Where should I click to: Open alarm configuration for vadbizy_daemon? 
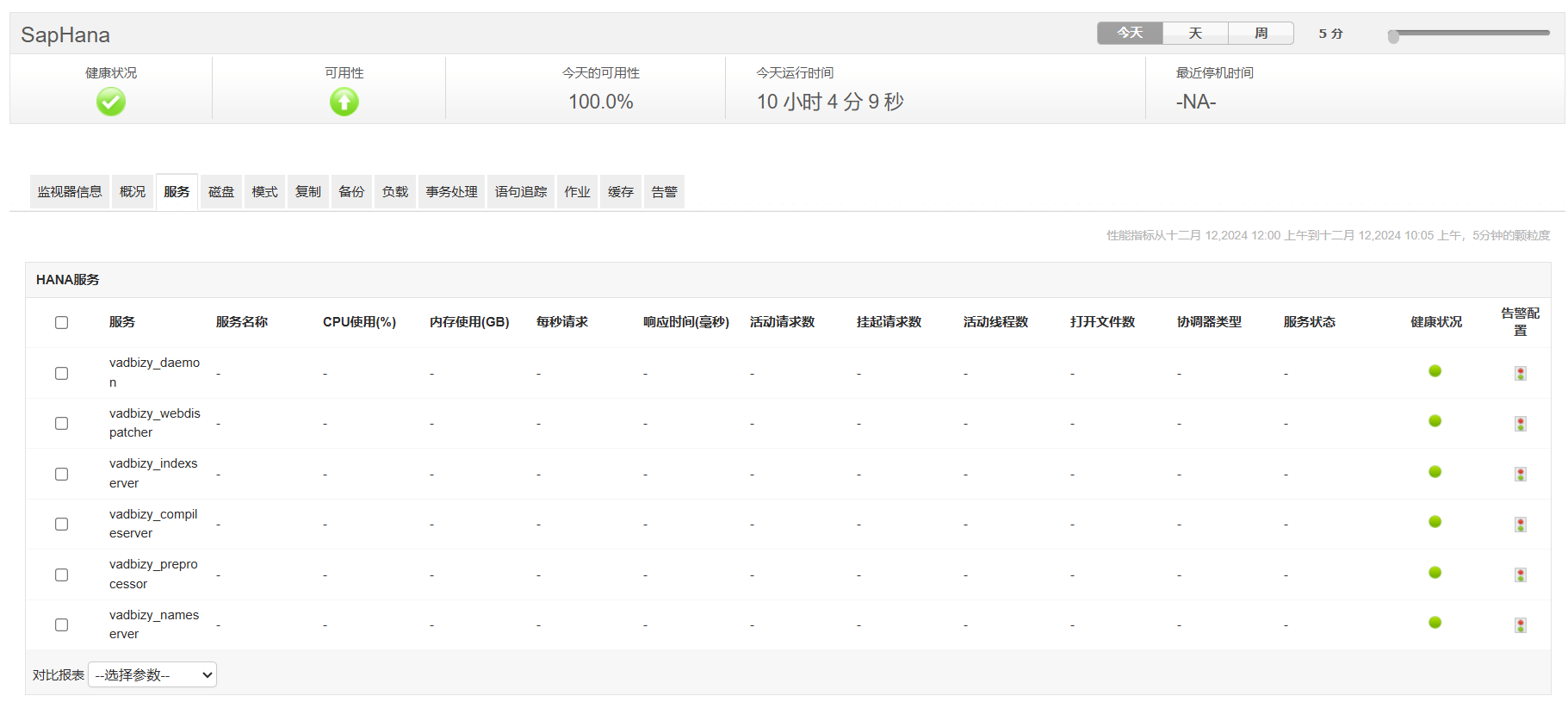1521,373
